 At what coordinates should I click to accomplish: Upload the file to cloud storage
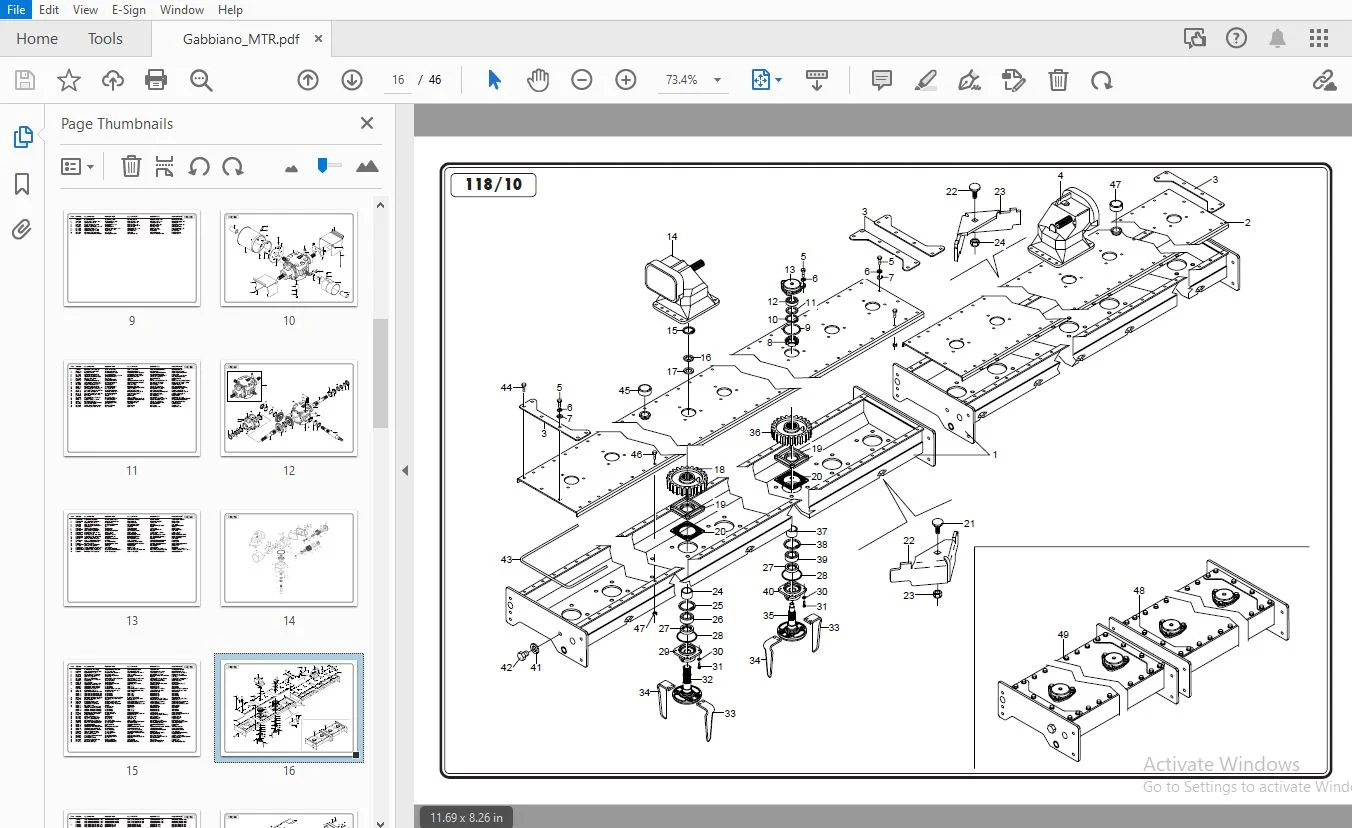pos(113,80)
